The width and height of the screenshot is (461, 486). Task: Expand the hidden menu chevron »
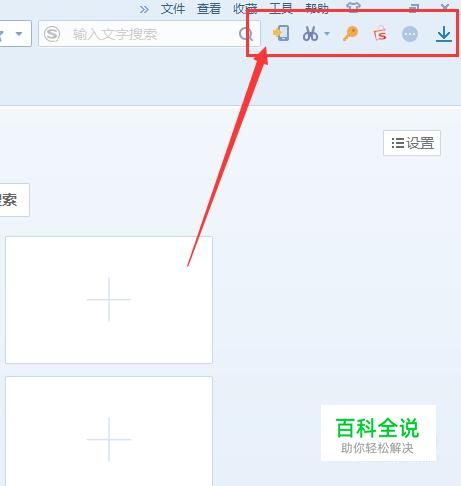(x=144, y=9)
